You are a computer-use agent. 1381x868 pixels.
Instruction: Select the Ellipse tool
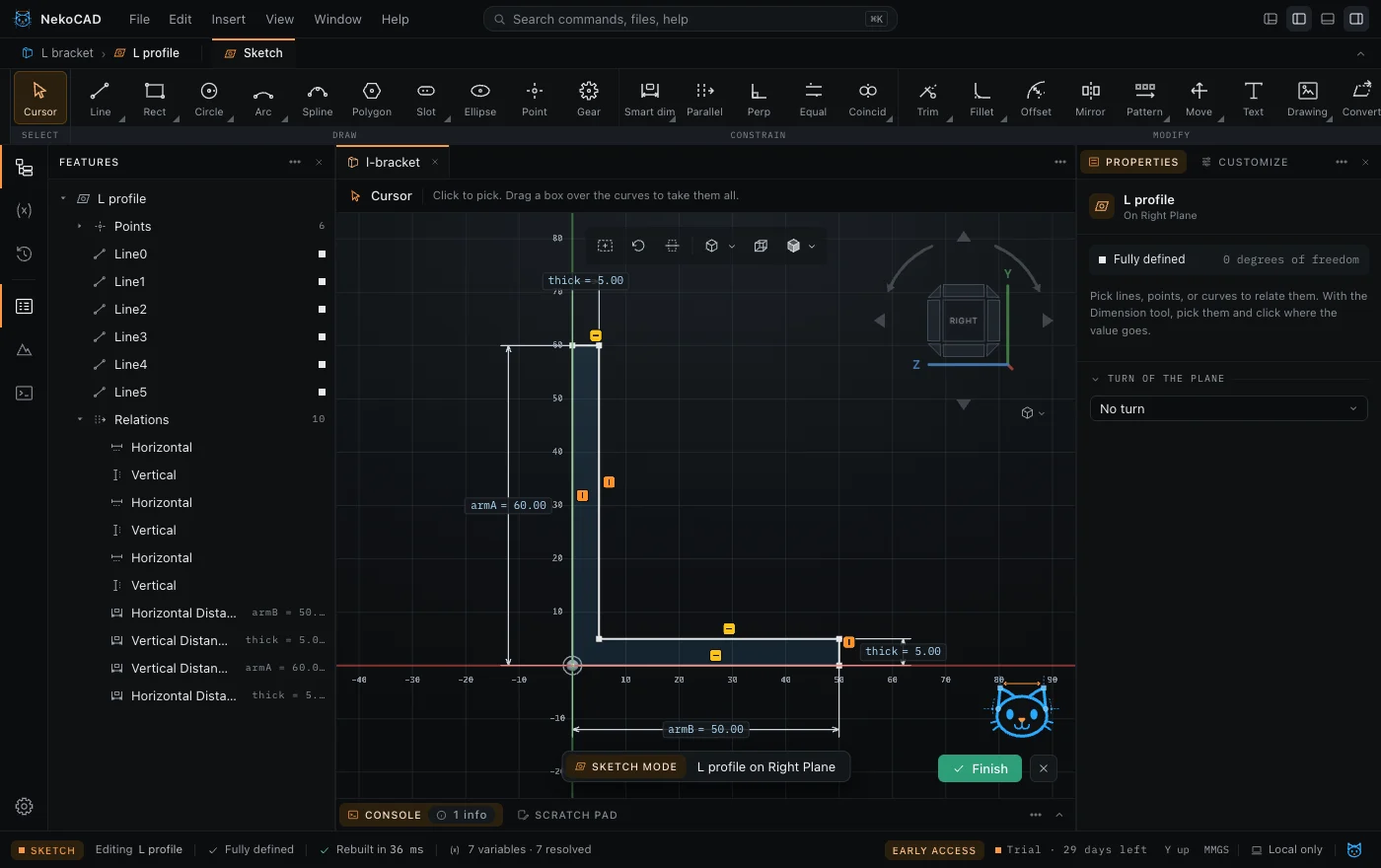(479, 99)
